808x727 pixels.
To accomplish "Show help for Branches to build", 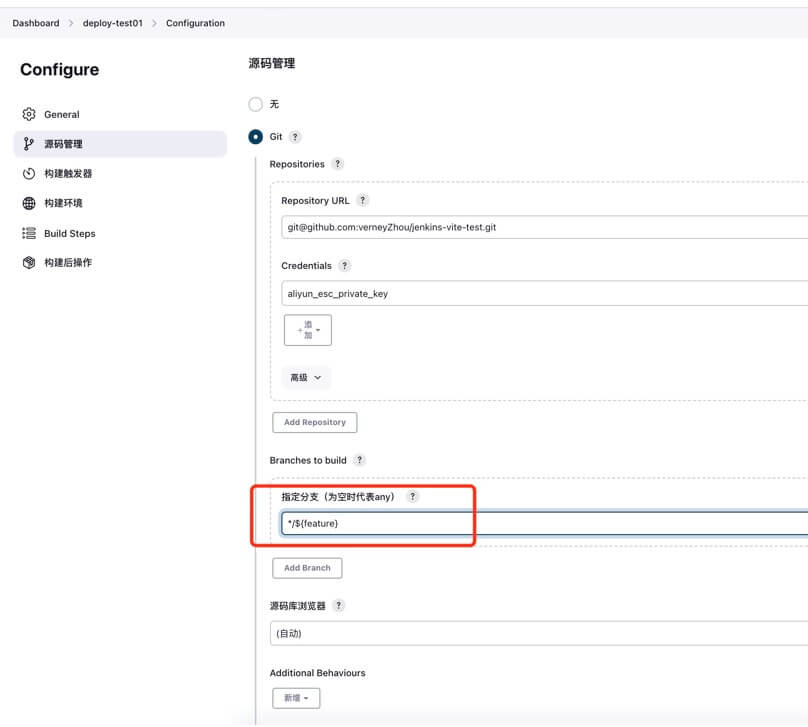I will tap(360, 460).
